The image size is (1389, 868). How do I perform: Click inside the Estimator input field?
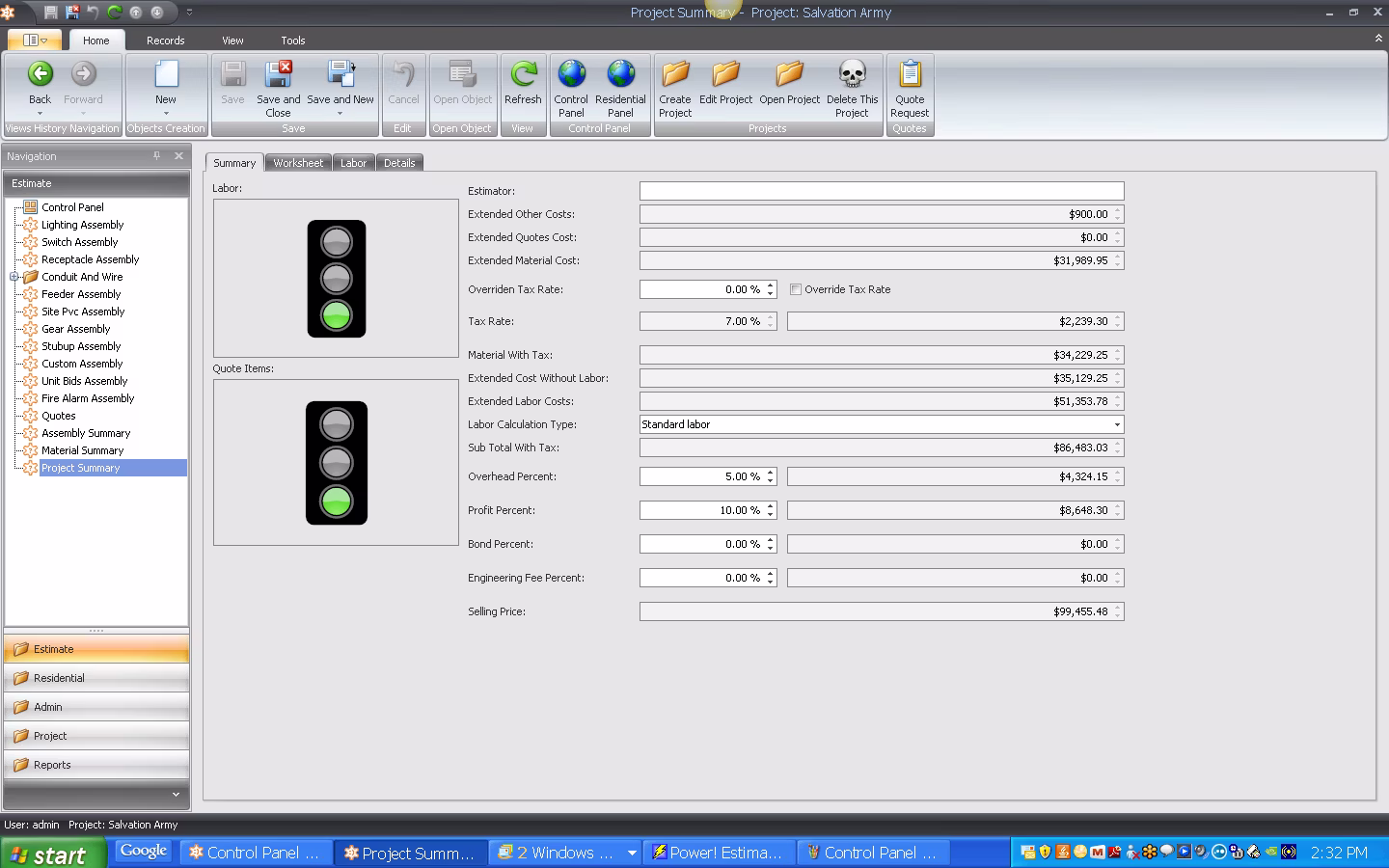pyautogui.click(x=881, y=190)
